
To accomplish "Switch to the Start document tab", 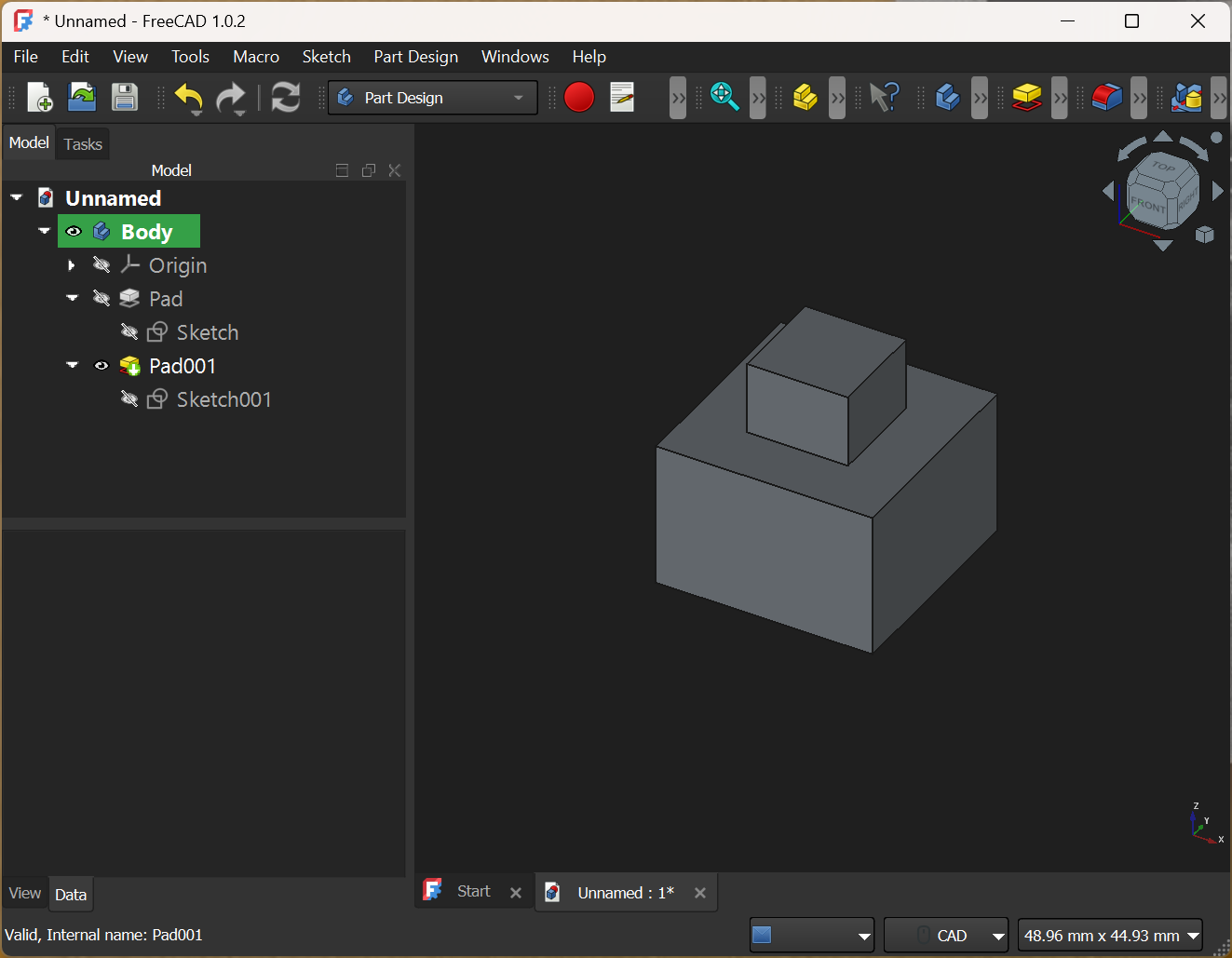I will [473, 891].
